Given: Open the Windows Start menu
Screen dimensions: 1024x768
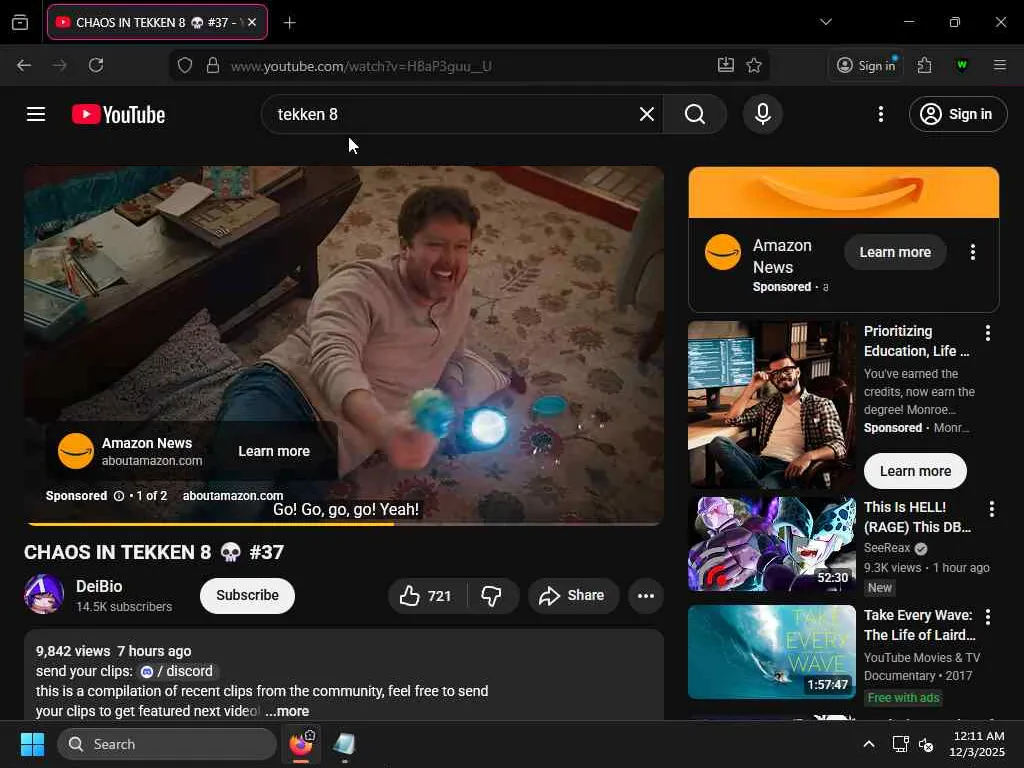Looking at the screenshot, I should [32, 744].
